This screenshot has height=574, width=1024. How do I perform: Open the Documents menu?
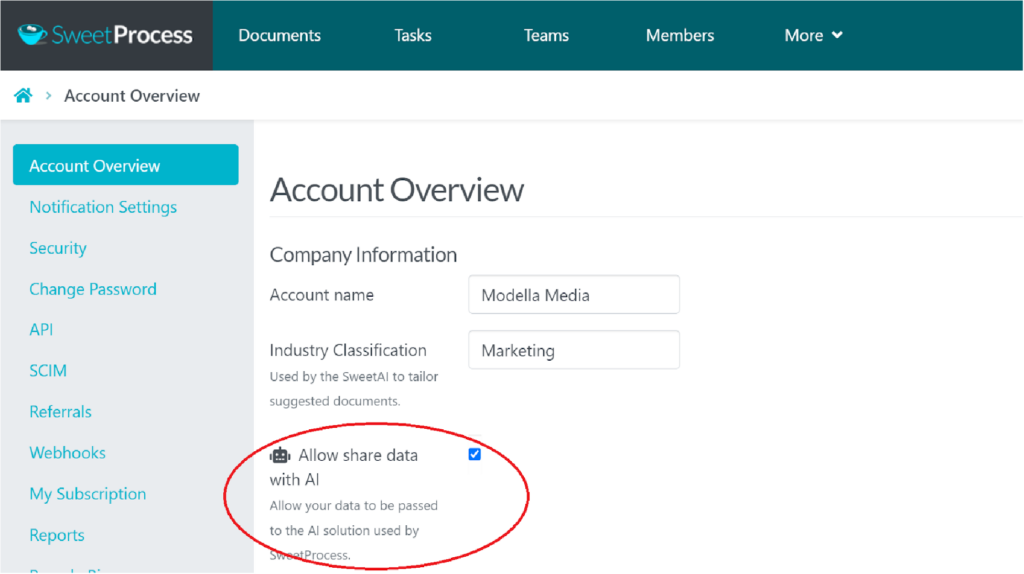click(279, 35)
